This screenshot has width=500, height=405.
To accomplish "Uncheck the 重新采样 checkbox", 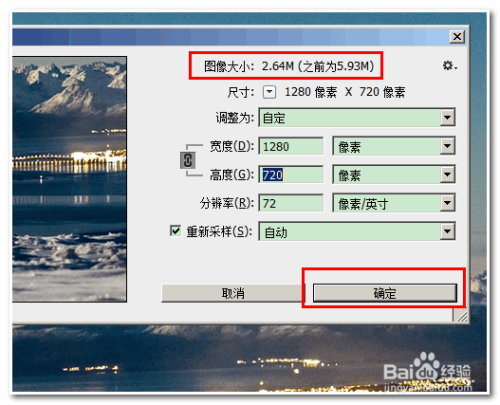I will click(x=175, y=231).
